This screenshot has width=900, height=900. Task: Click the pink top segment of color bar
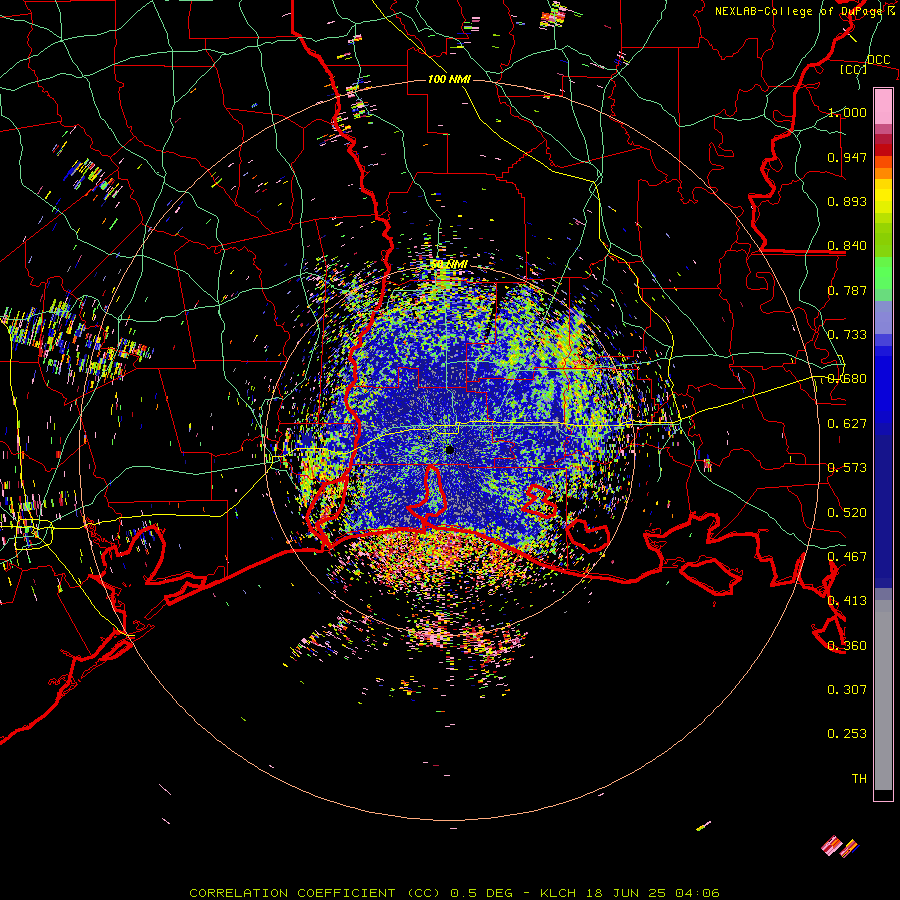coord(883,106)
